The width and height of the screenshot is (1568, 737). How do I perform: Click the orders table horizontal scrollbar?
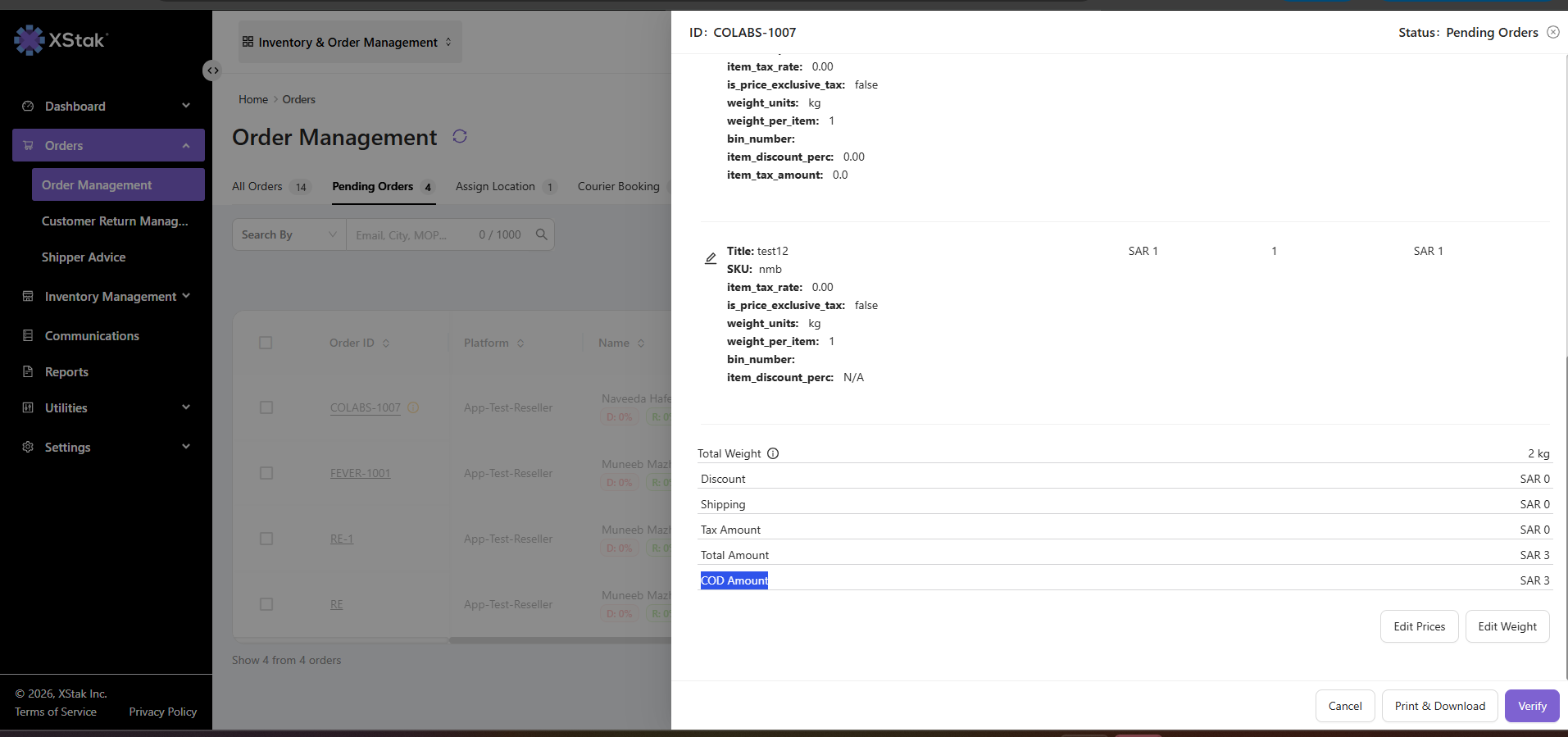561,640
